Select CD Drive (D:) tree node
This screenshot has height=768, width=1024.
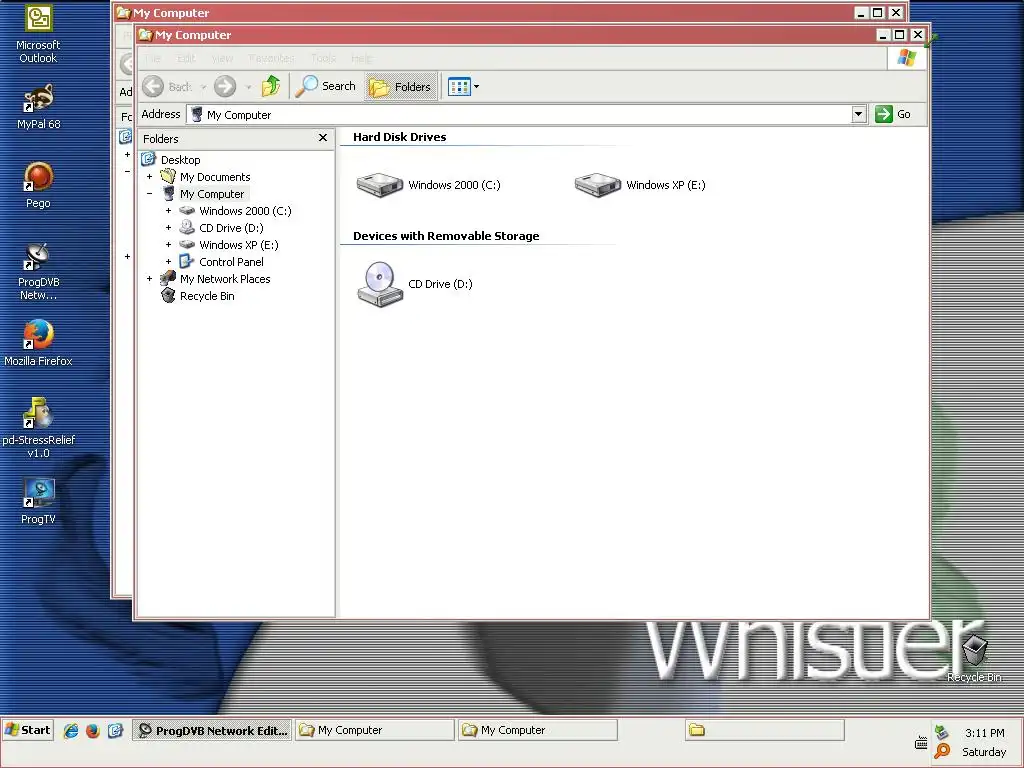coord(231,228)
